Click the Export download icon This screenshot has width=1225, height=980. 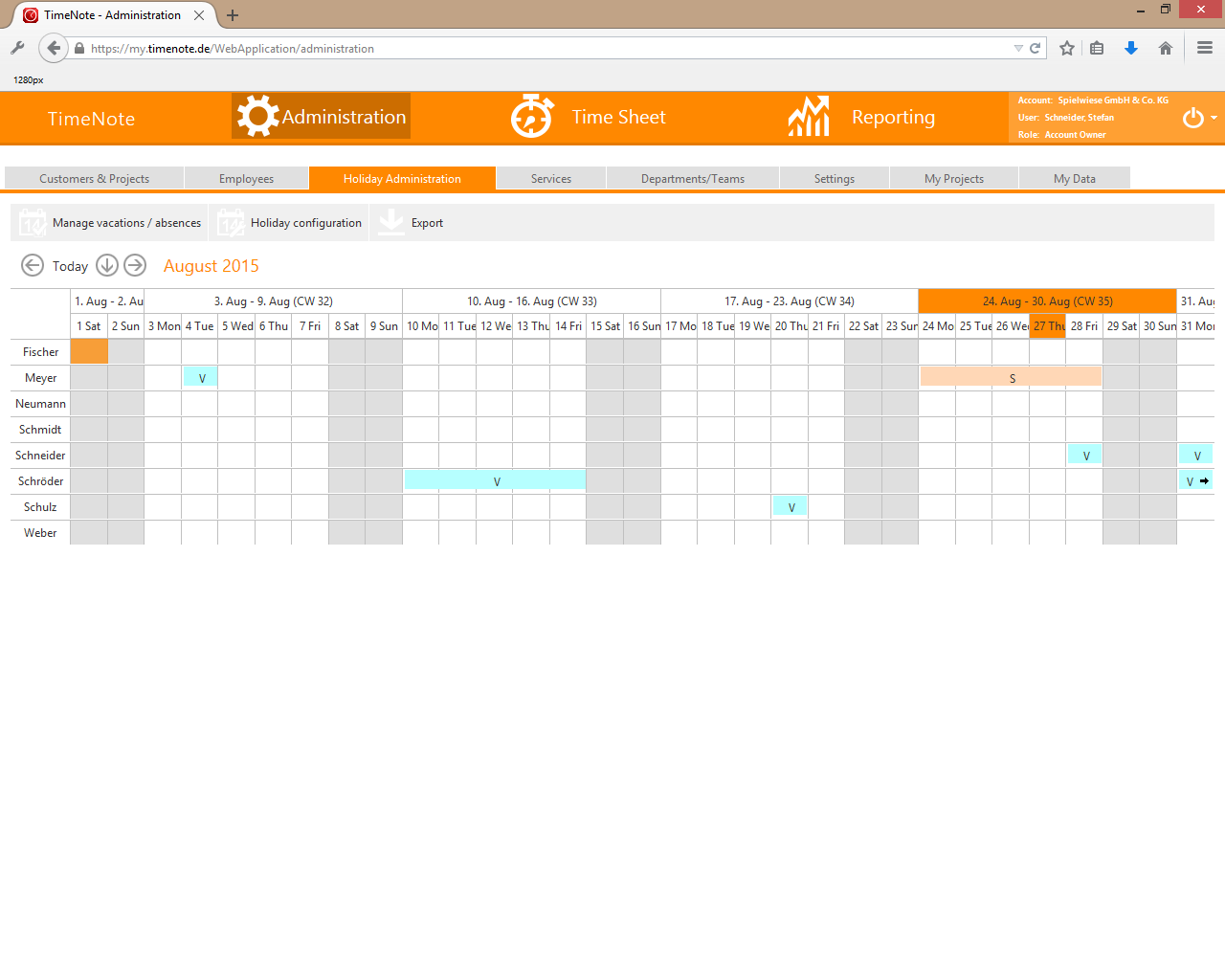point(391,222)
